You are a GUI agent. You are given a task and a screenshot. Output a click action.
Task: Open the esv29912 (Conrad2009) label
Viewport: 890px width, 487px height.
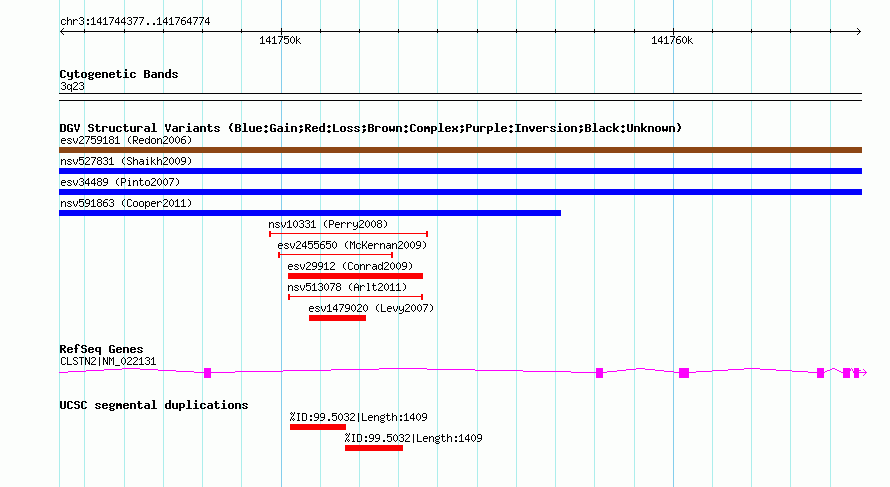click(350, 266)
